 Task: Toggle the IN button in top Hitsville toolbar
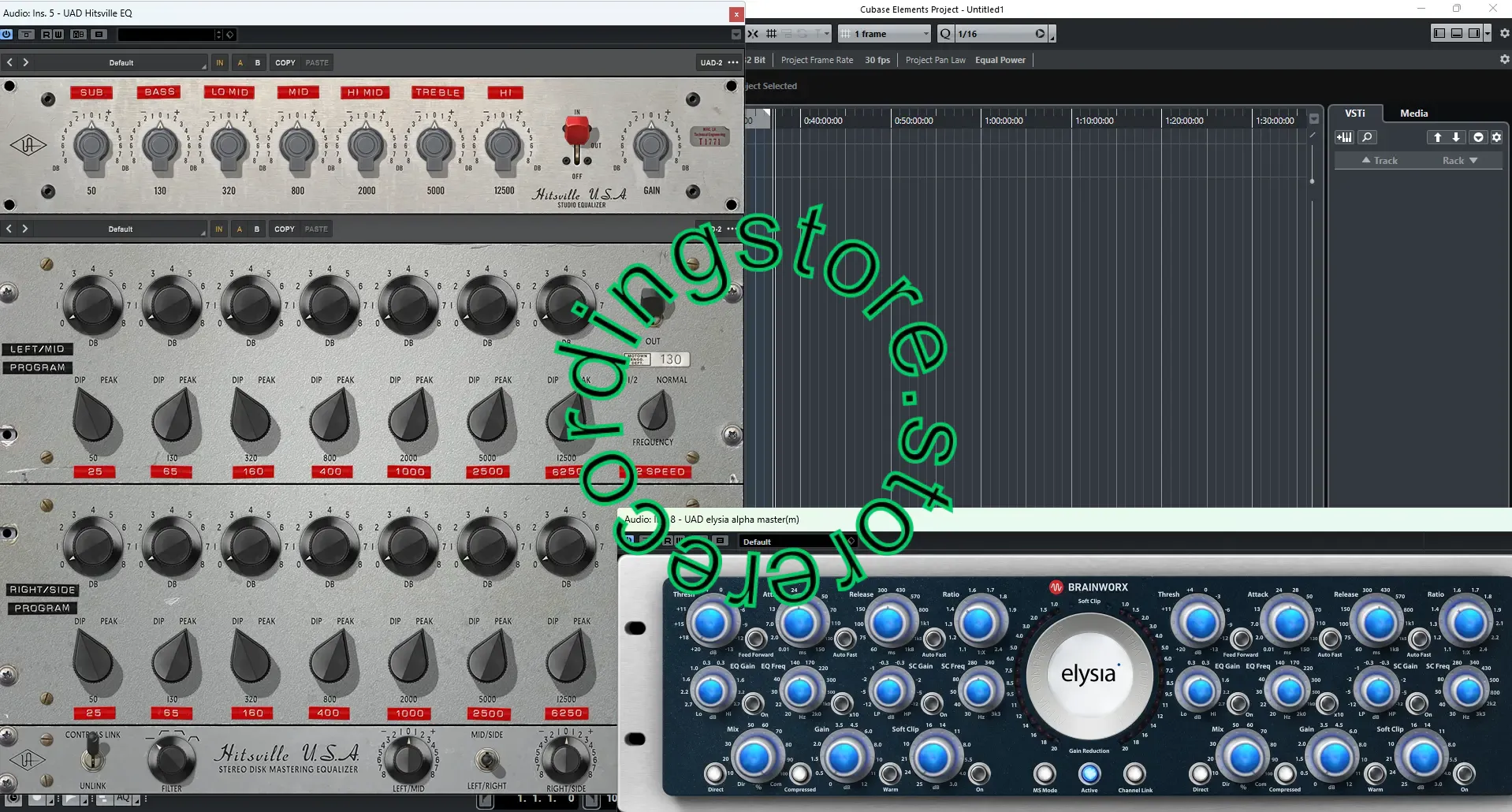(219, 62)
